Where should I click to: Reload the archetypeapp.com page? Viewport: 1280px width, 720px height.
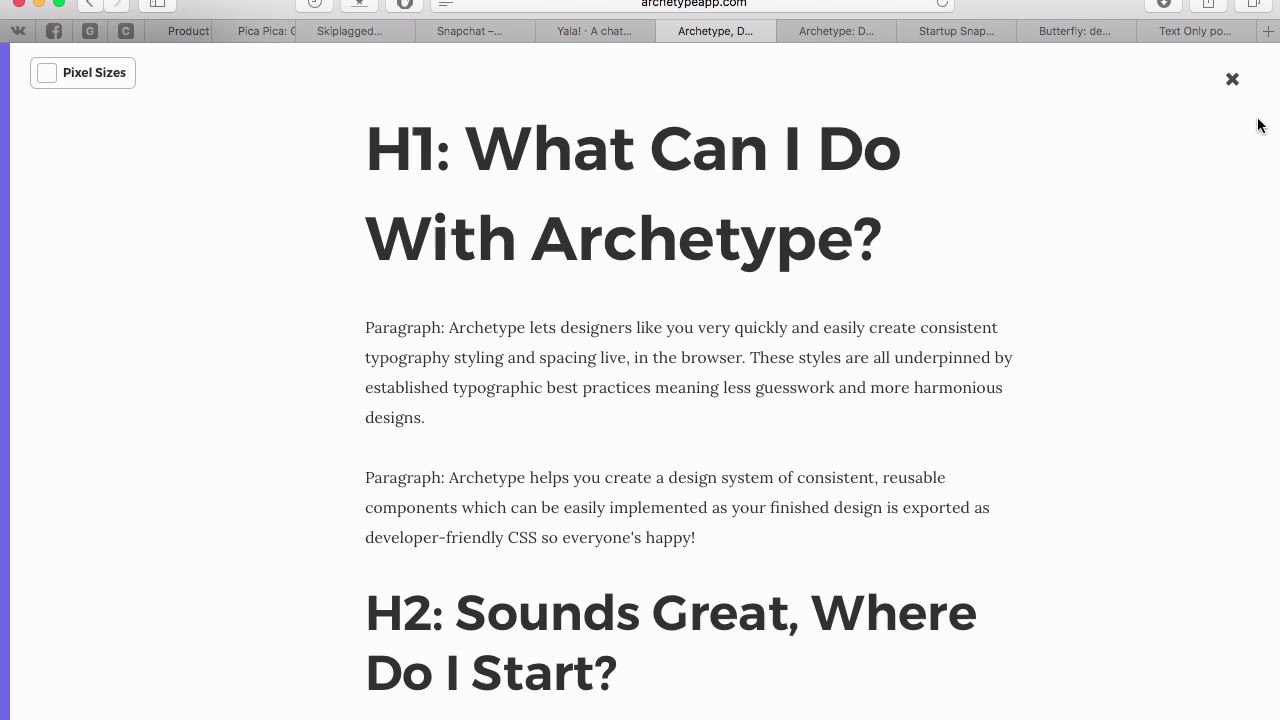(x=941, y=4)
